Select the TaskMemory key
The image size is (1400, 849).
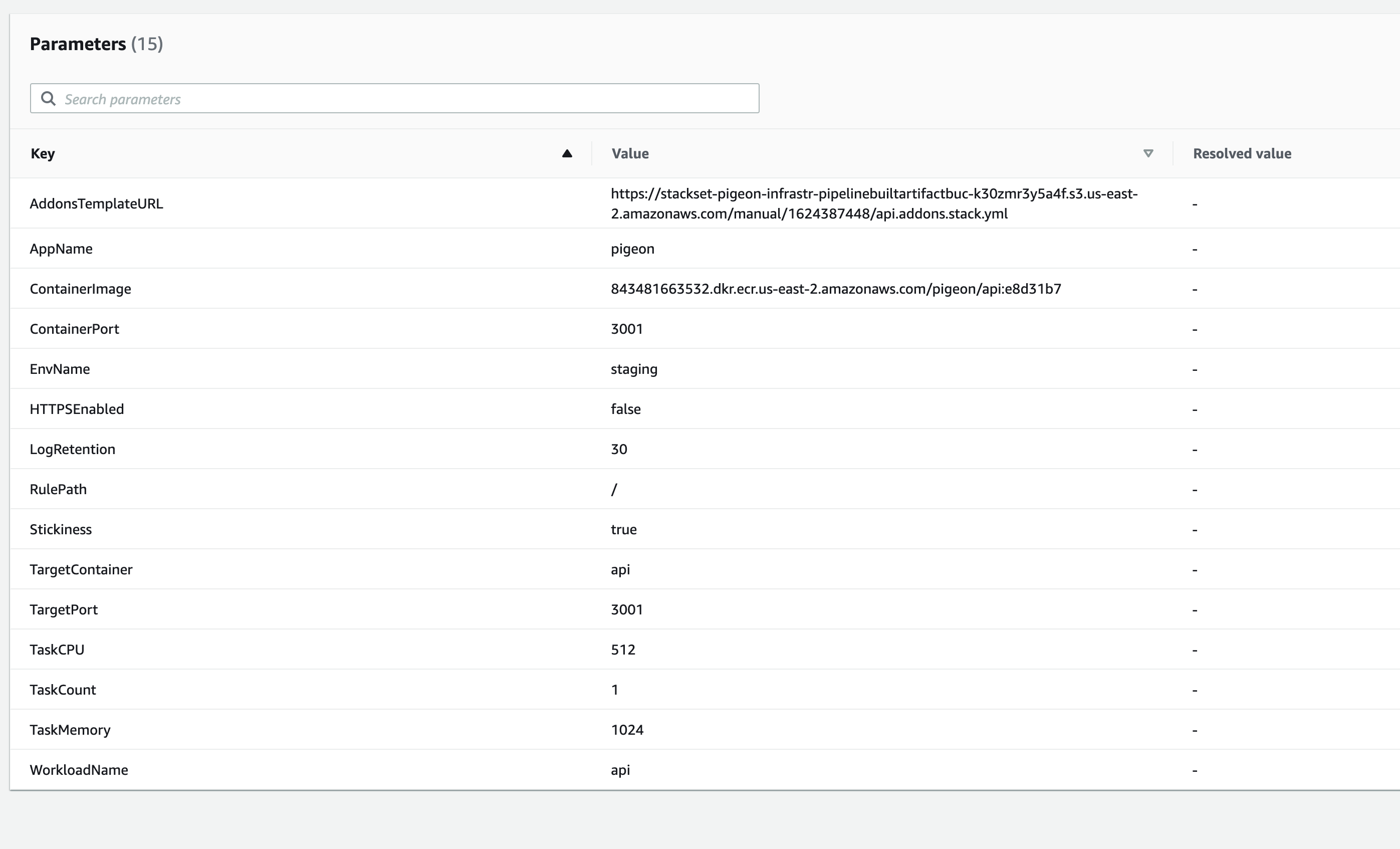[70, 730]
